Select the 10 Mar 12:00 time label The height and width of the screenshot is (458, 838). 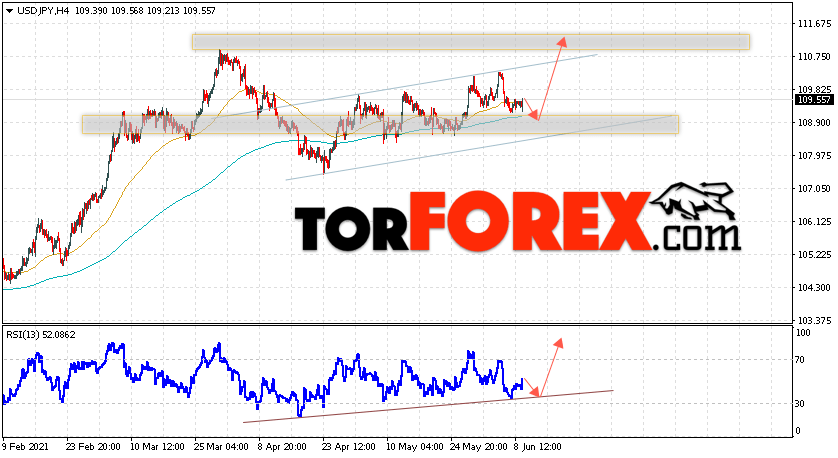[157, 446]
